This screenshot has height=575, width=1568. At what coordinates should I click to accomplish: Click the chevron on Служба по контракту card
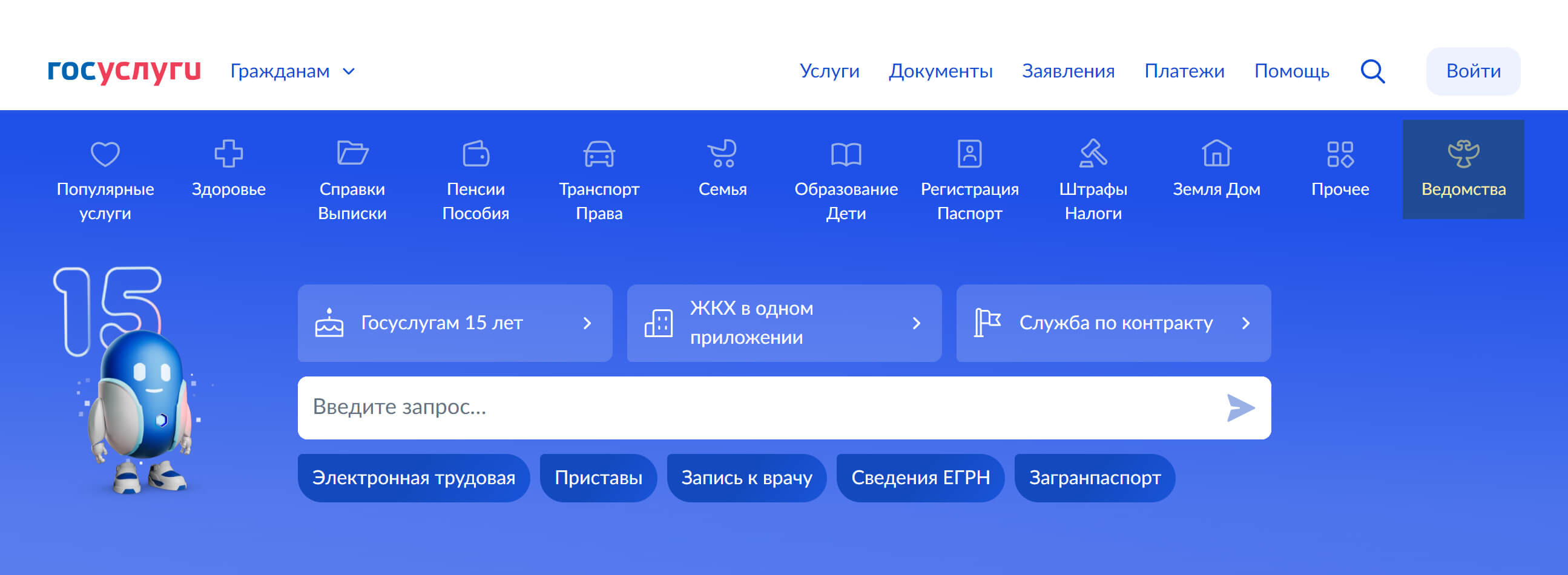(1246, 323)
